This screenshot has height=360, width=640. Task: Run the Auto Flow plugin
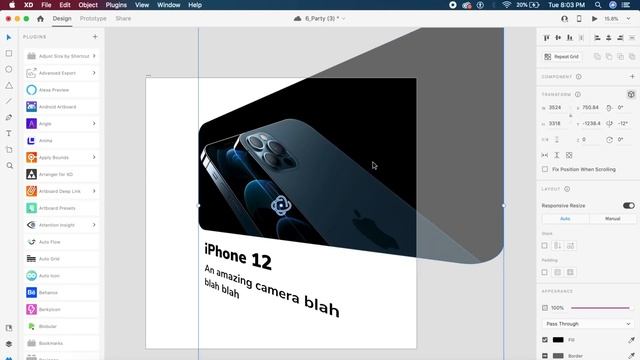[x=62, y=242]
